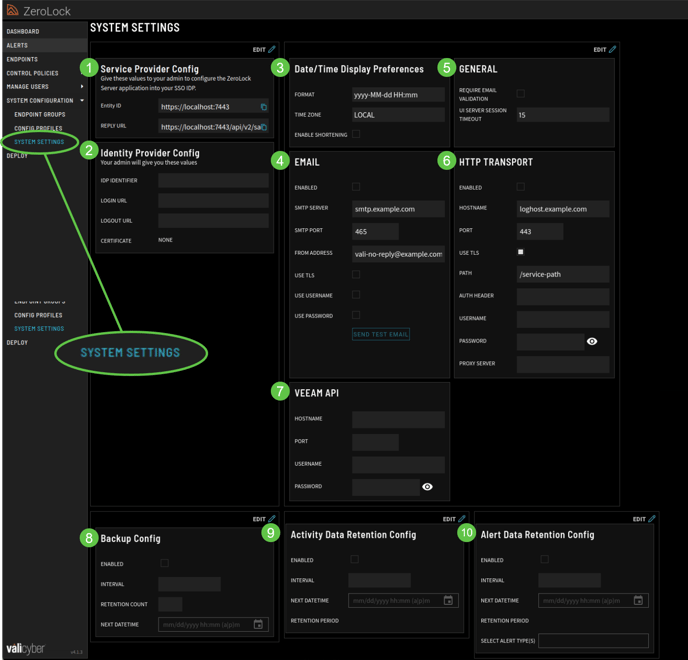Enable the HTTP TRANSPORT checkbox
Screen dimensions: 688x660
tap(521, 187)
